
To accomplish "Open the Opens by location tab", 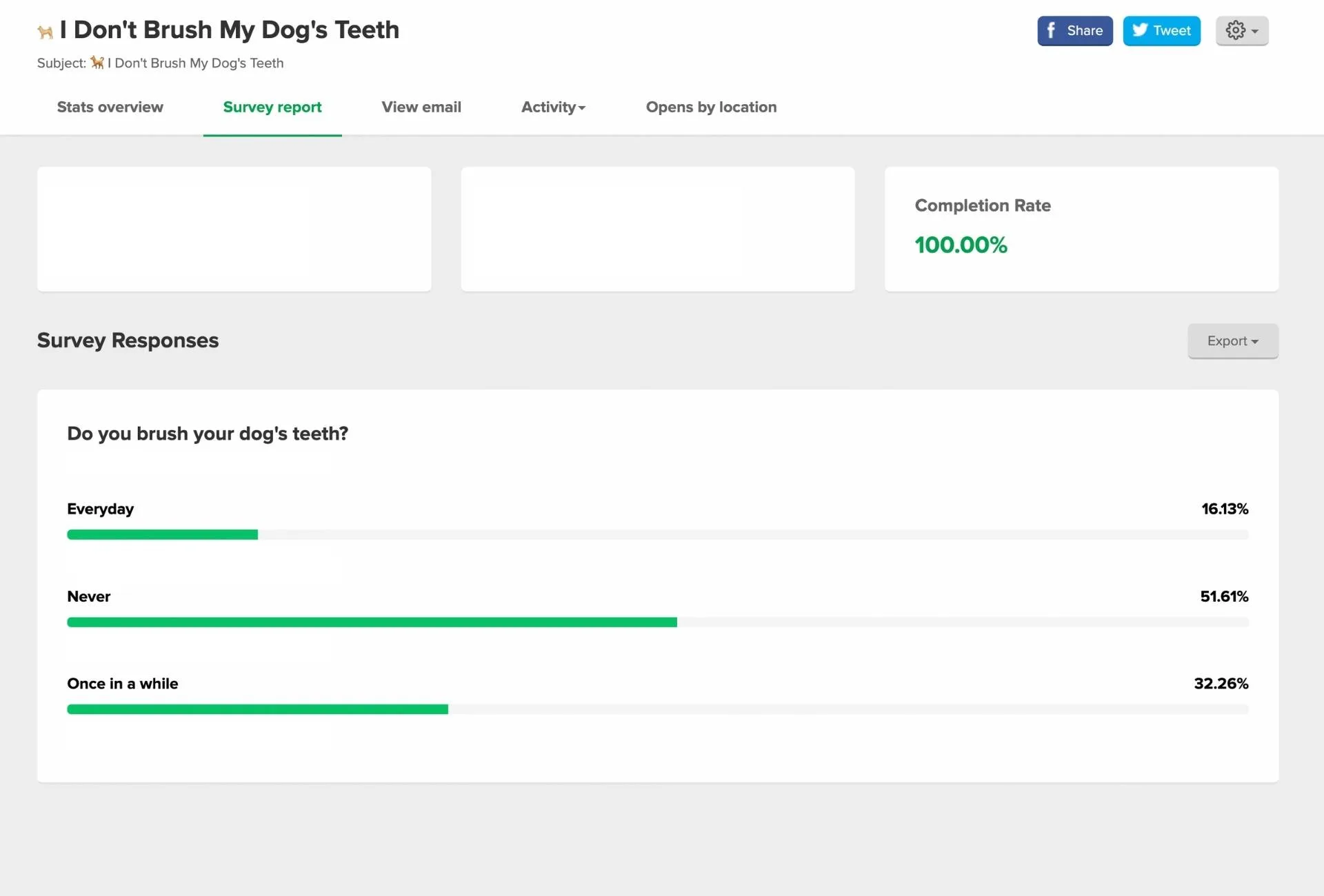I will 711,107.
